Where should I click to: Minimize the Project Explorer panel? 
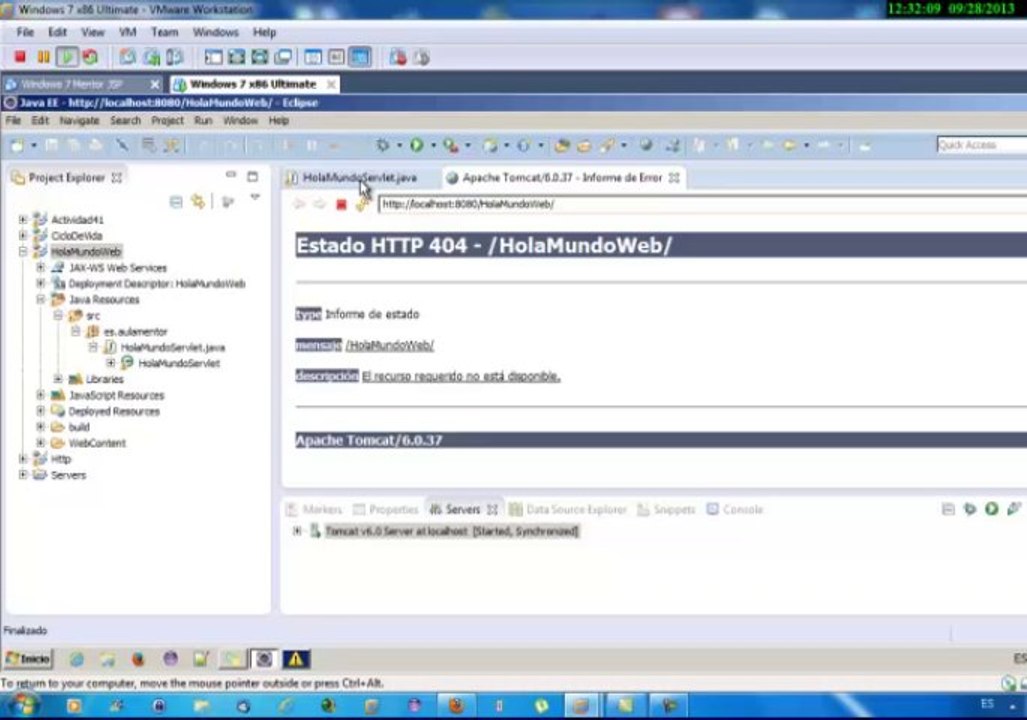[231, 175]
